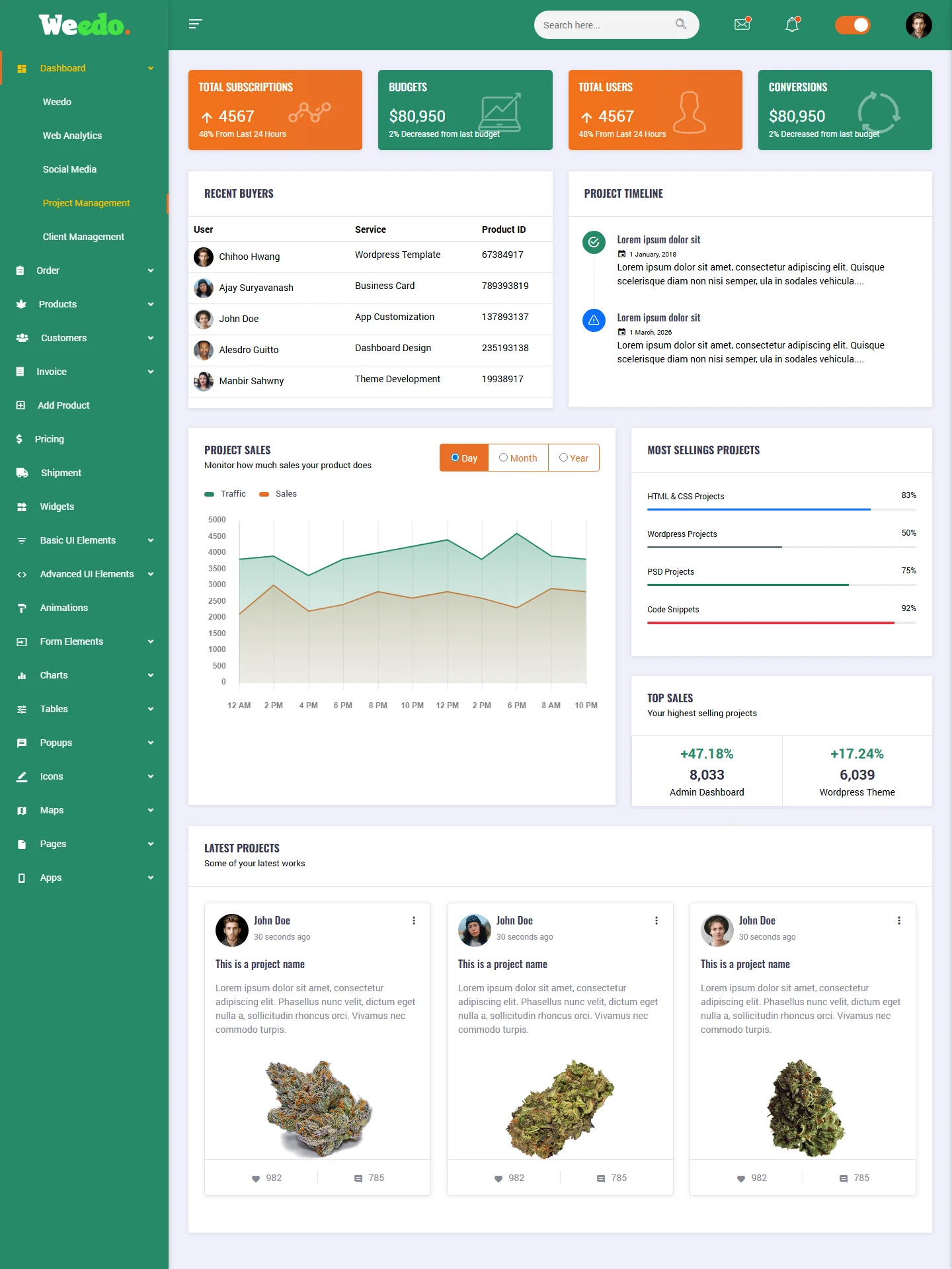Click heart likes icon on first project card
The height and width of the screenshot is (1269, 952).
[256, 1178]
